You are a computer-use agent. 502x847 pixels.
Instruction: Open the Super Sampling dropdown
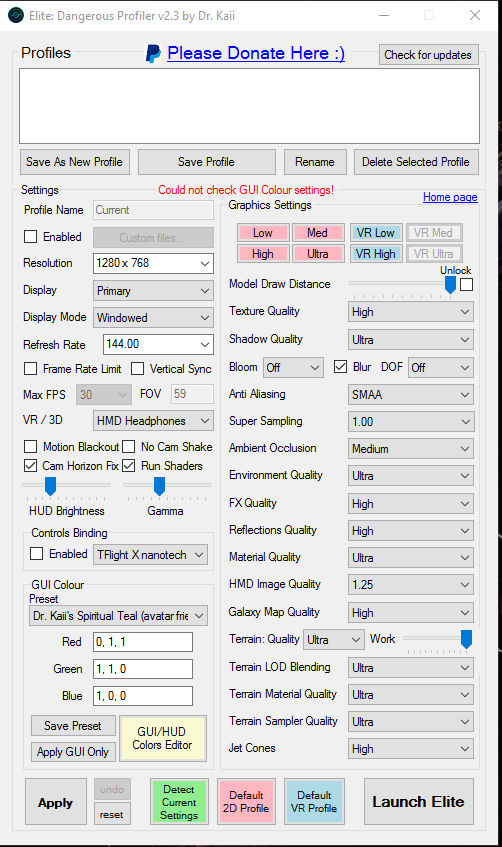coord(411,421)
